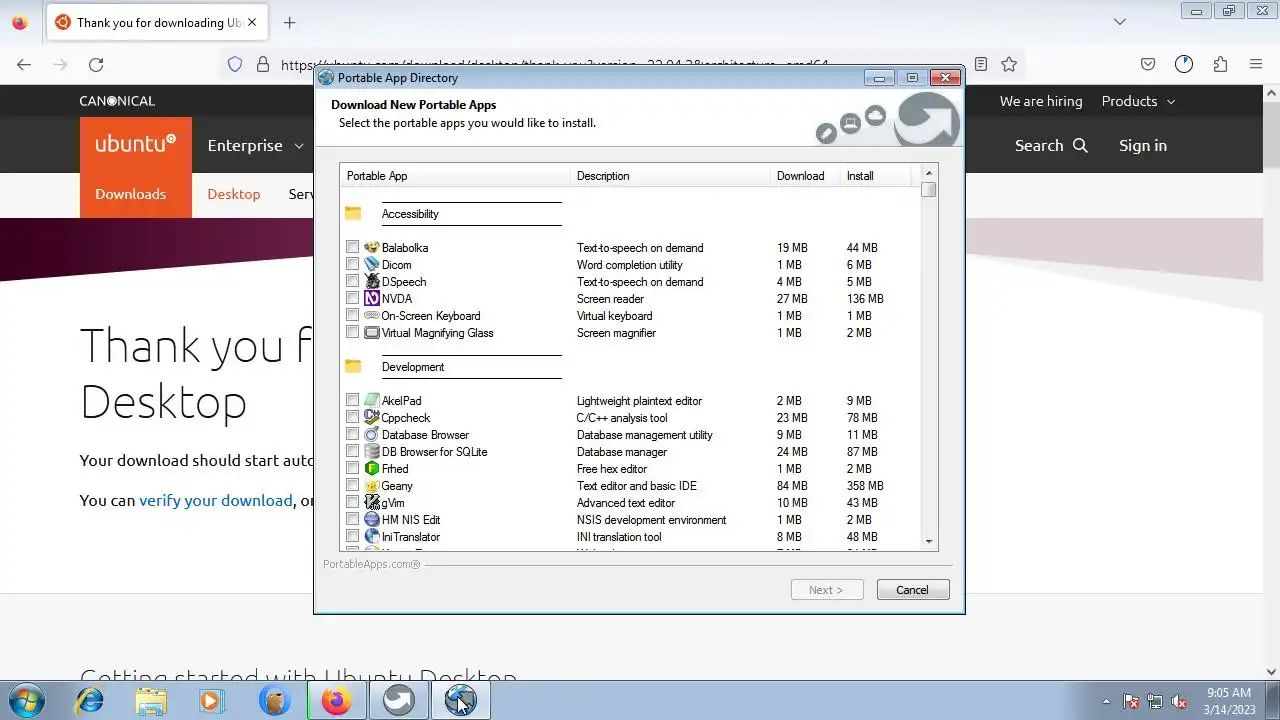Click the On-Screen Keyboard icon
The image size is (1280, 720).
coord(372,316)
